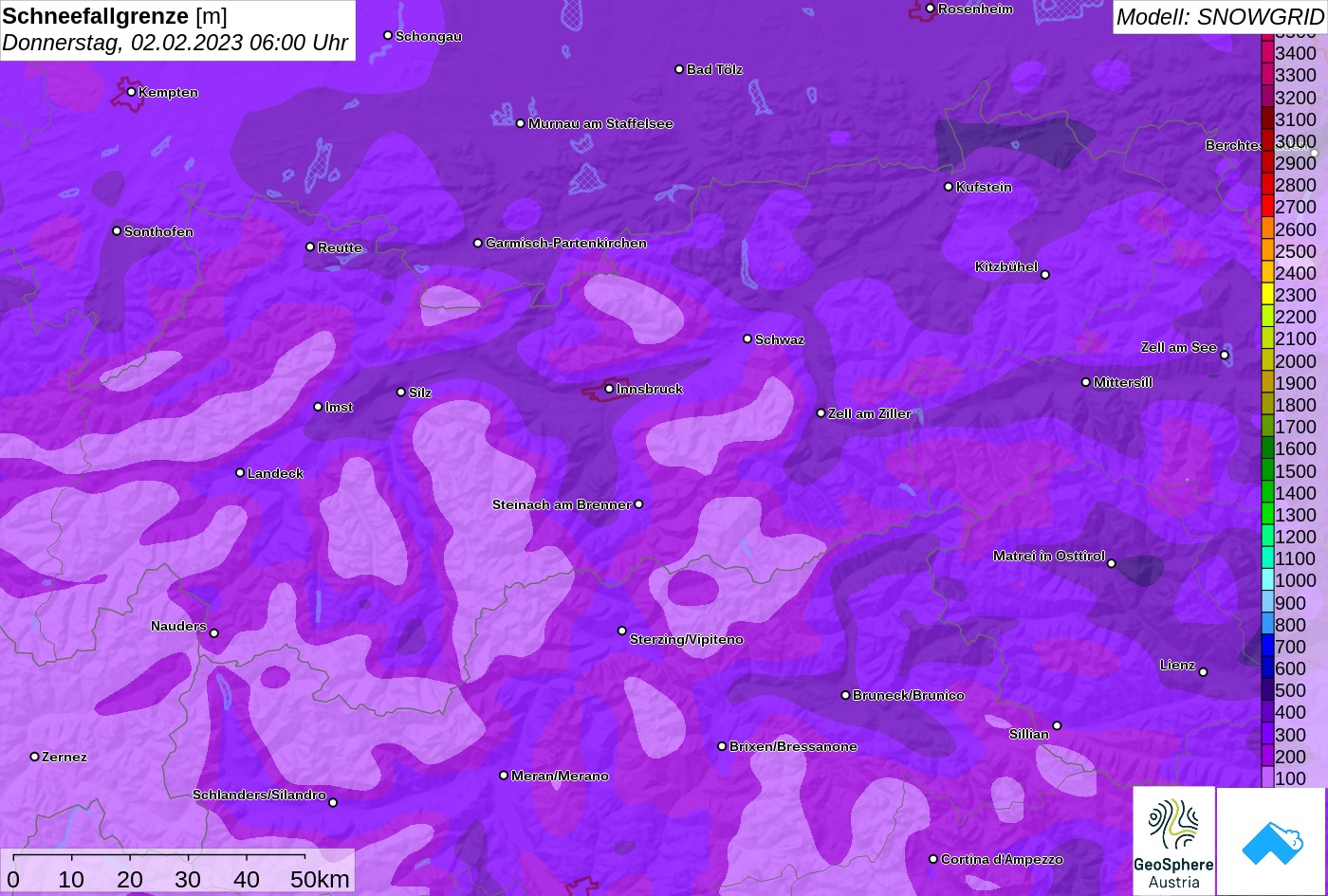Click the Schneefallgrenze title text
Image resolution: width=1328 pixels, height=896 pixels.
(96, 16)
